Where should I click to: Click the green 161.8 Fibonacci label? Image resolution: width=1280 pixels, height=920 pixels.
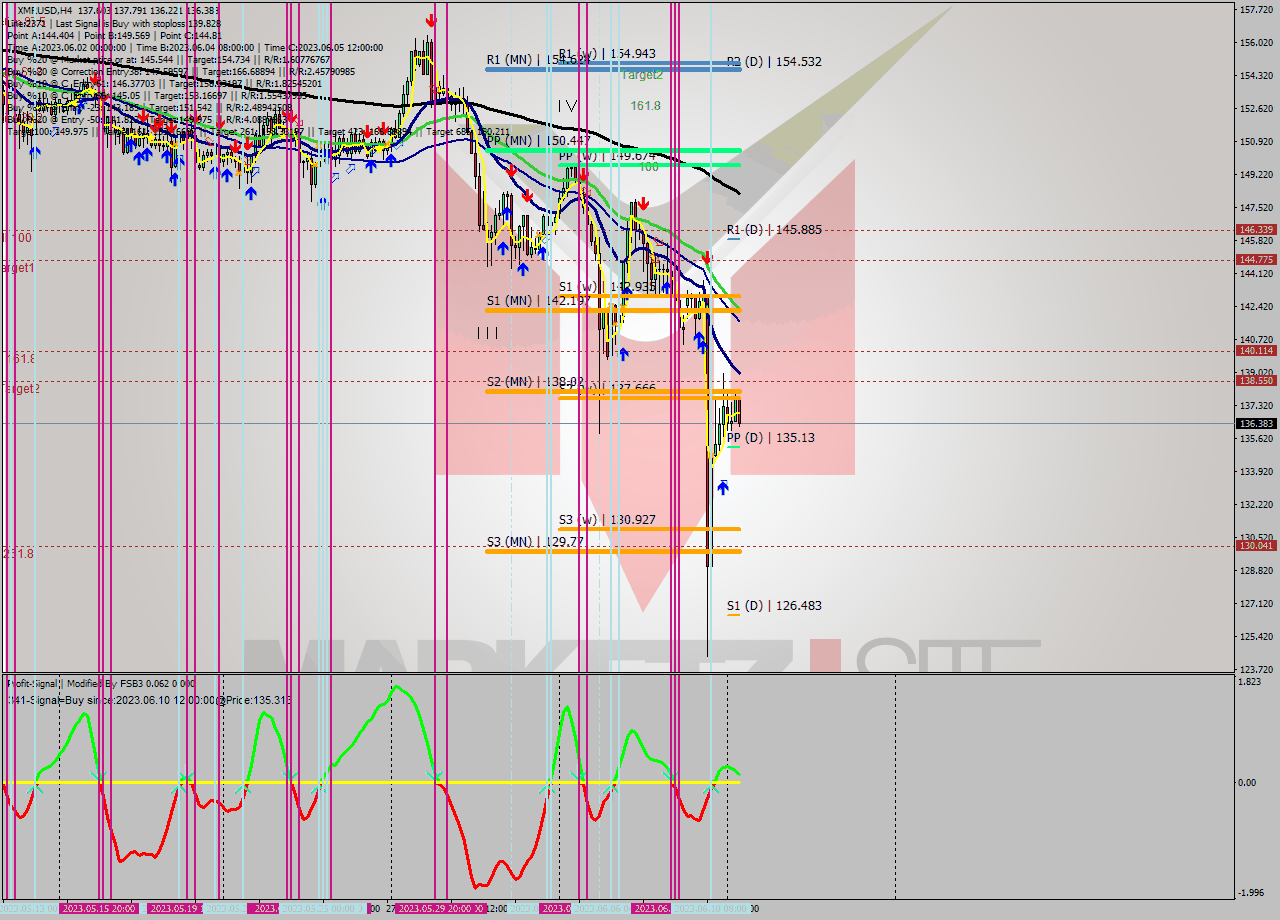645,105
